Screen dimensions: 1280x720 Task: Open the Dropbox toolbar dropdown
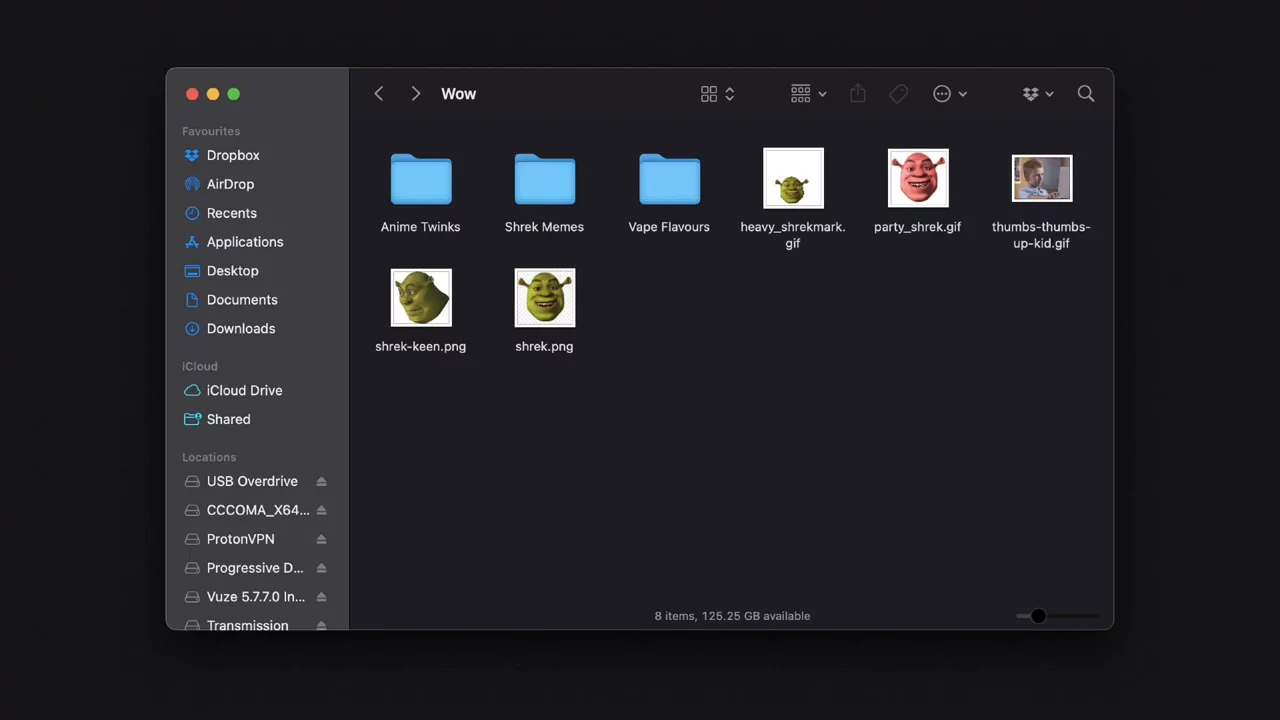[1038, 94]
